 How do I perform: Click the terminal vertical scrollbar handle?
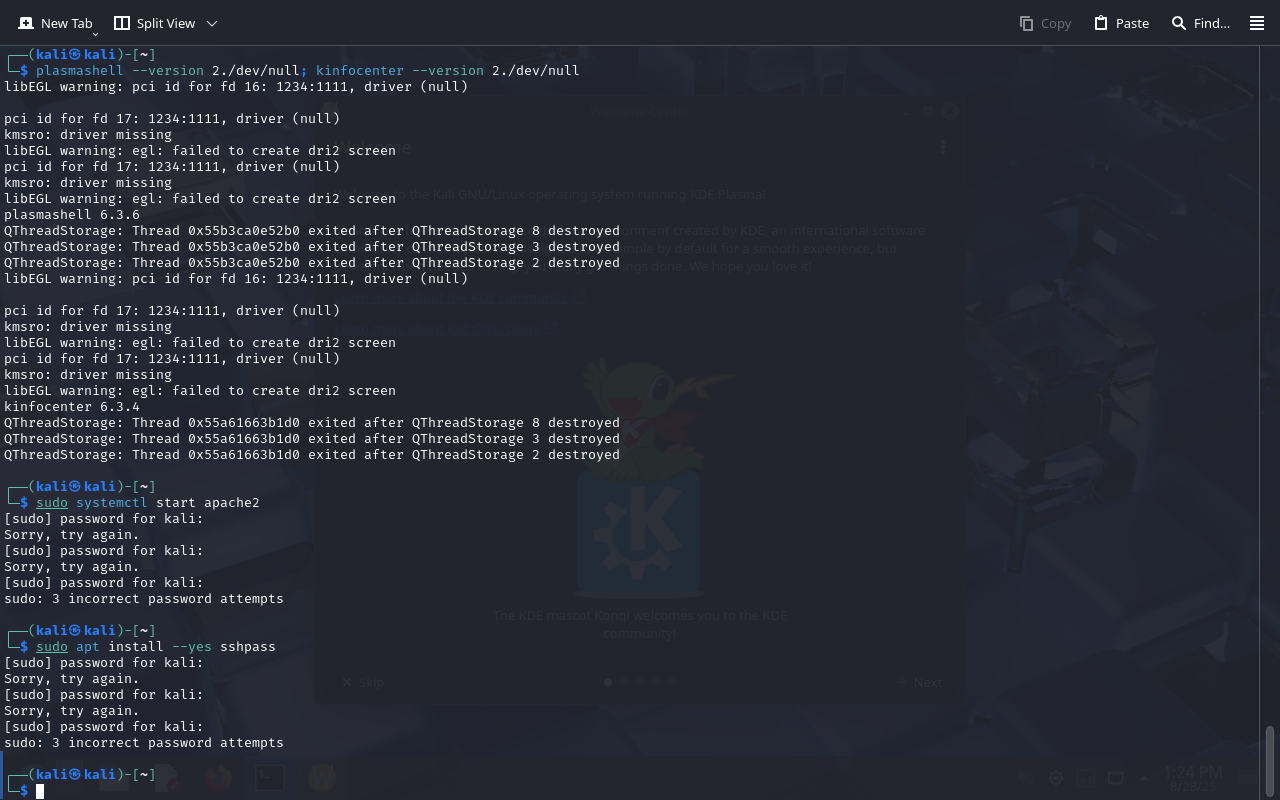pyautogui.click(x=1270, y=759)
